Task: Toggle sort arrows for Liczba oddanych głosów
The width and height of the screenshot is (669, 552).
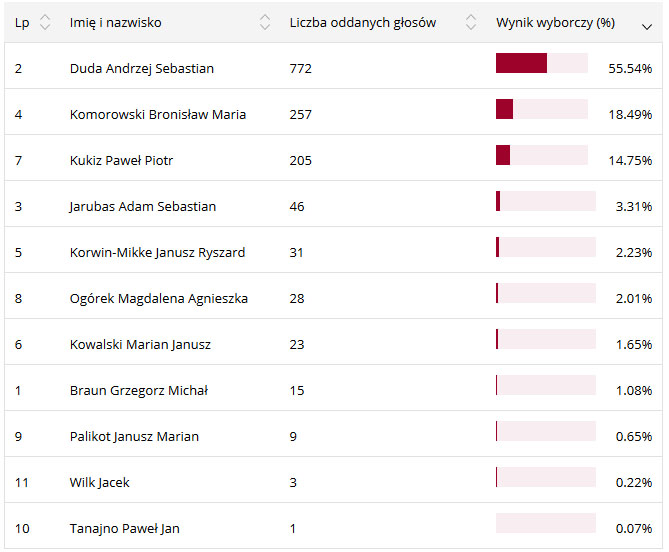Action: tap(470, 23)
